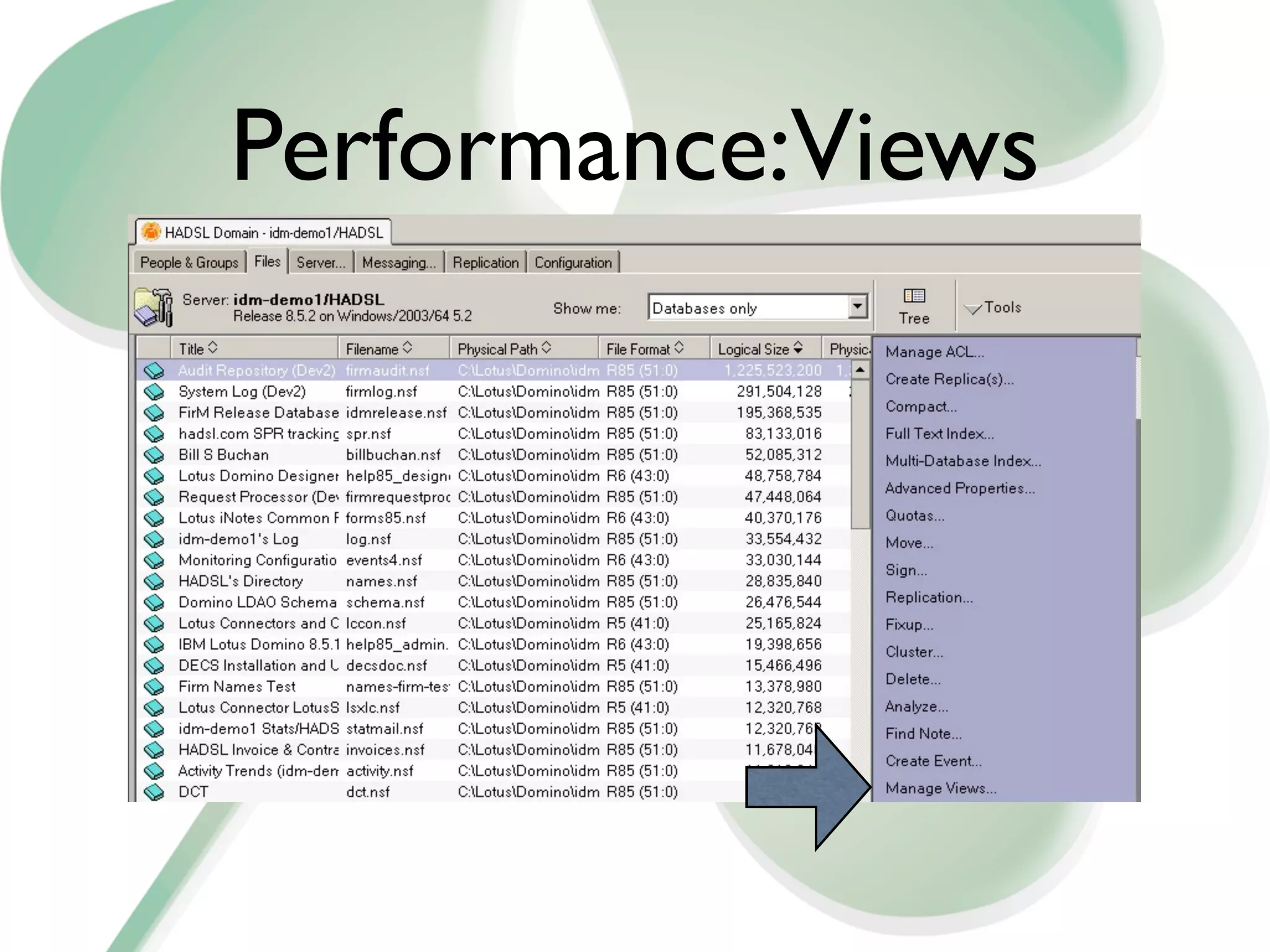Sort by File Format column arrows

click(679, 348)
